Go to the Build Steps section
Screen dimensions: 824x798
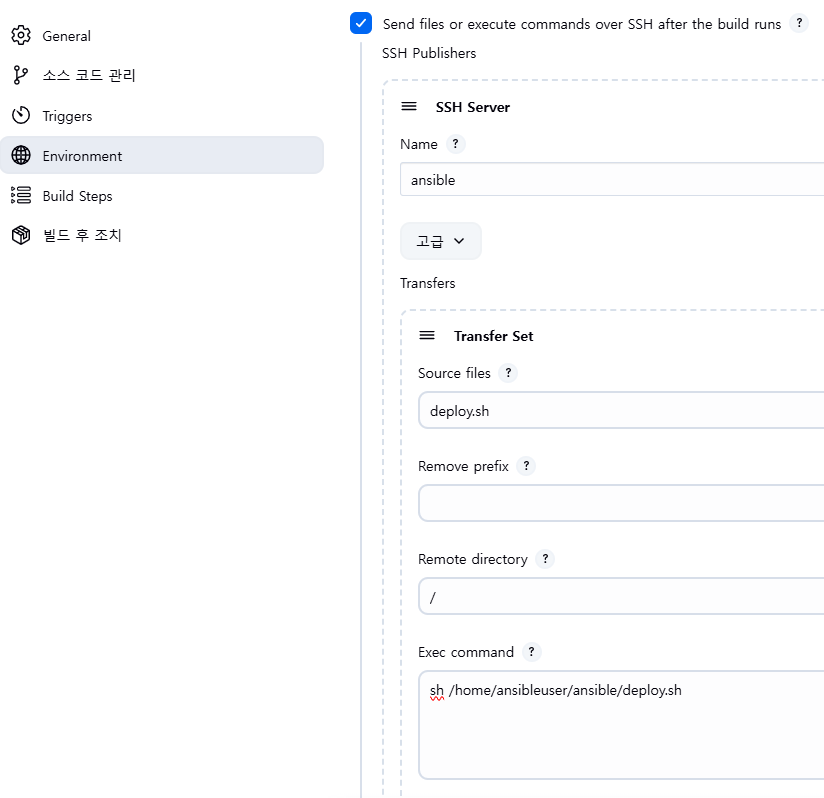click(162, 195)
